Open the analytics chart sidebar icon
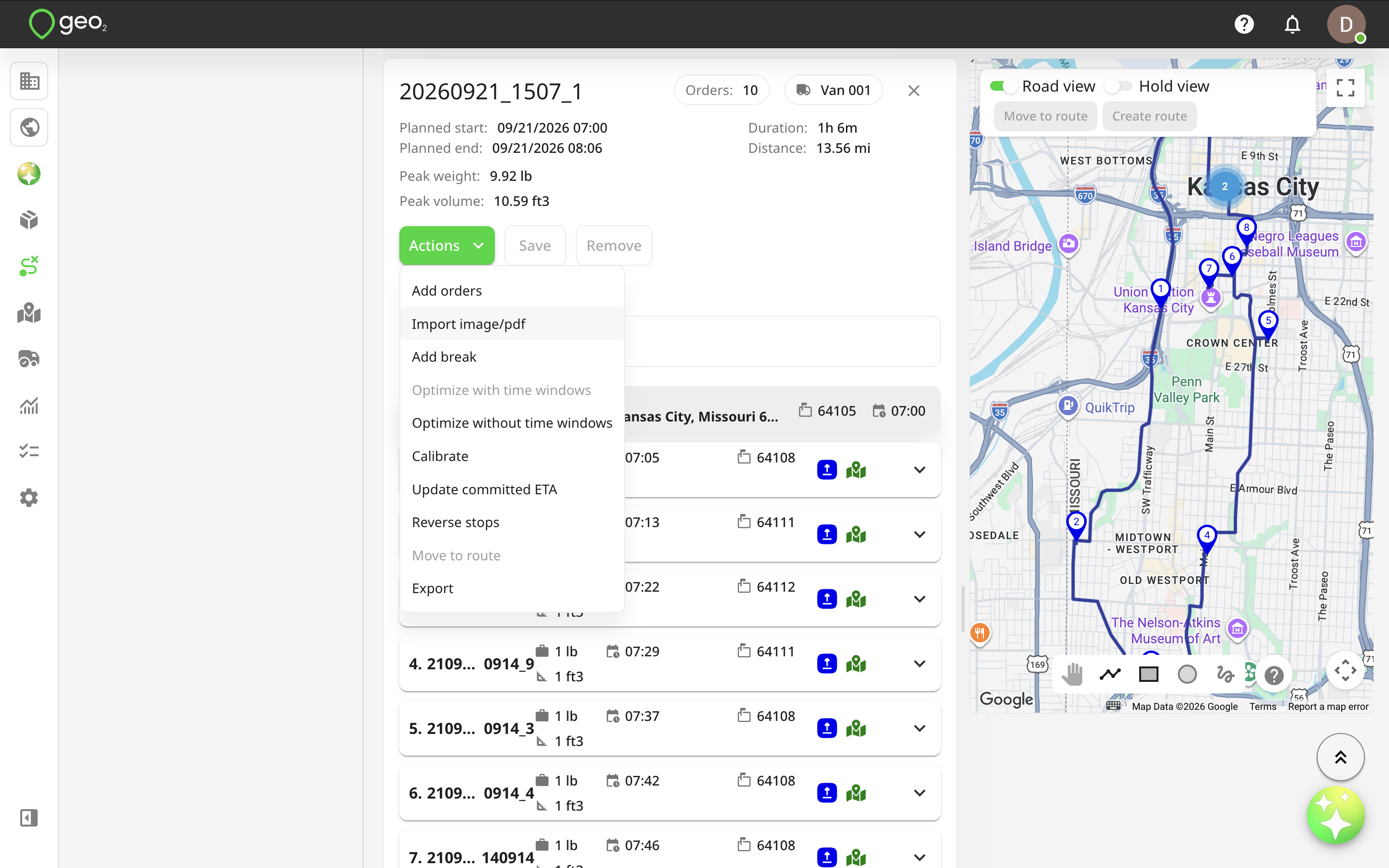 tap(29, 405)
